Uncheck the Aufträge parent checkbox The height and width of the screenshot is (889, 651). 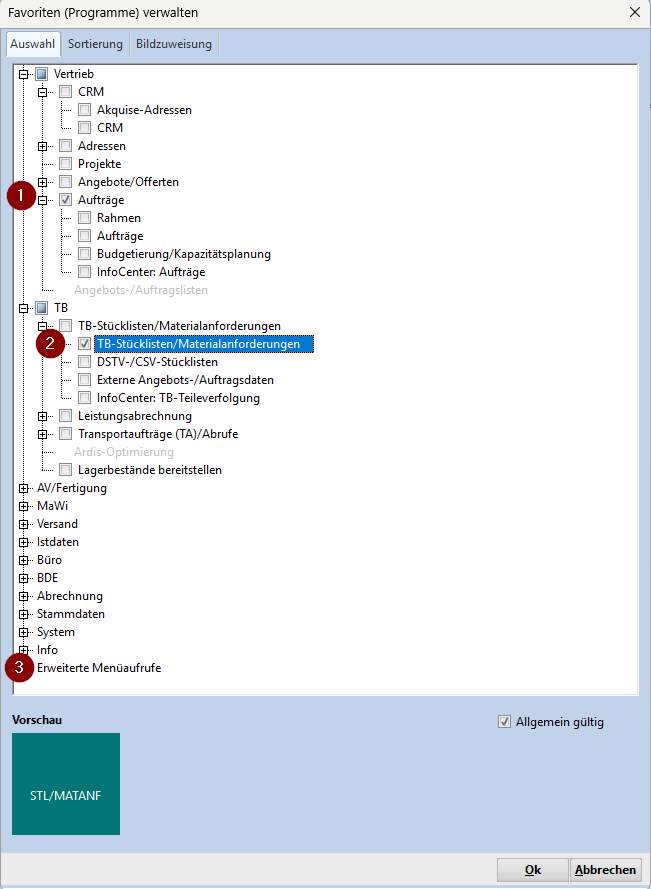coord(65,200)
